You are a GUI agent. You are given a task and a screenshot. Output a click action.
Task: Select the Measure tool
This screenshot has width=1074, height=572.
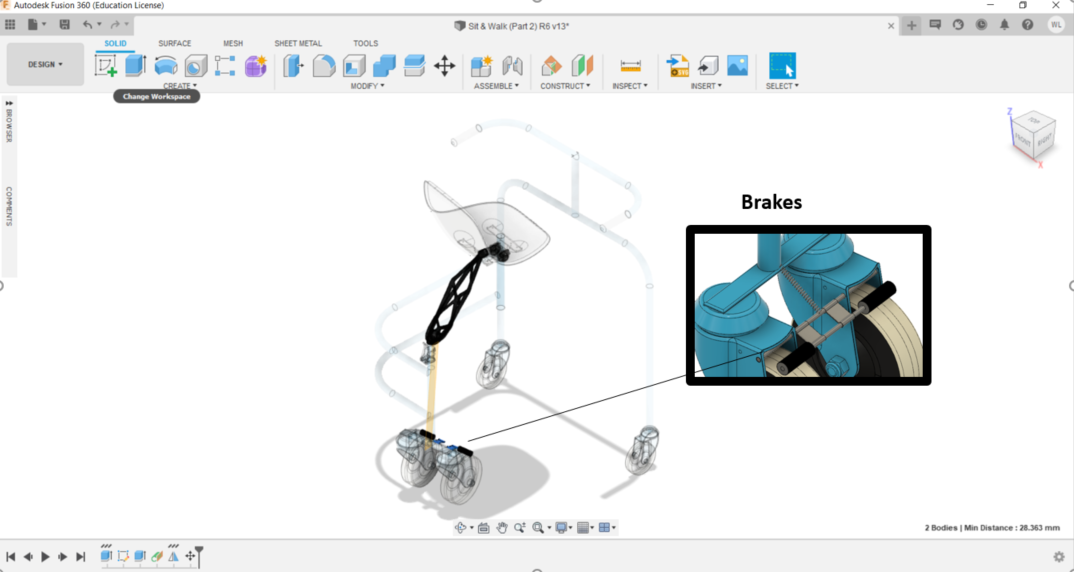(630, 66)
